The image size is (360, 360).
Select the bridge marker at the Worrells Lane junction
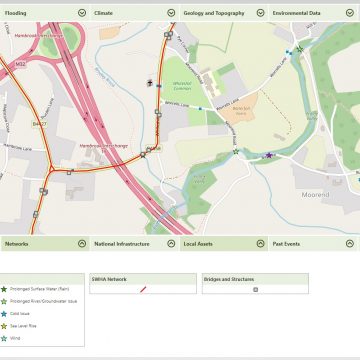pyautogui.click(x=158, y=113)
